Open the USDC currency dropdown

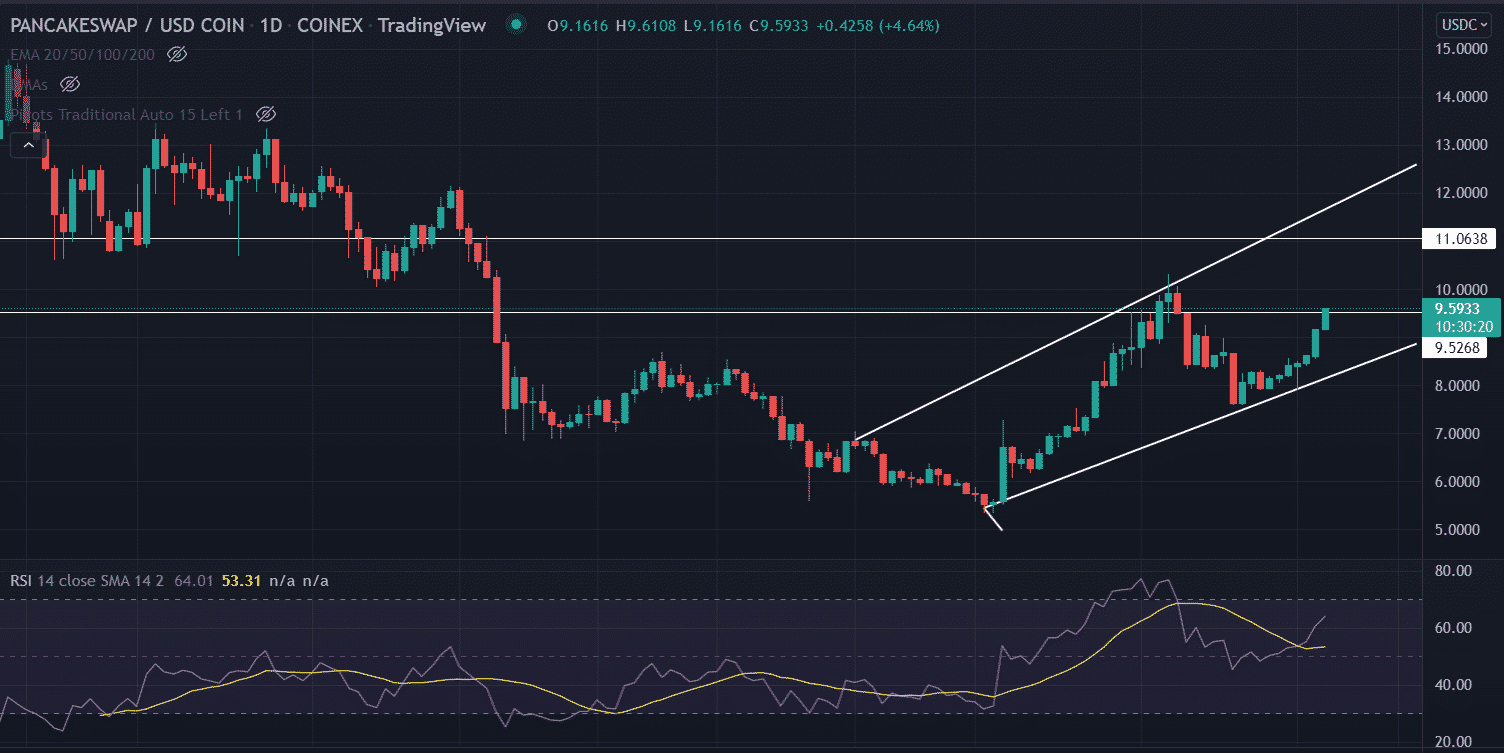1467,24
